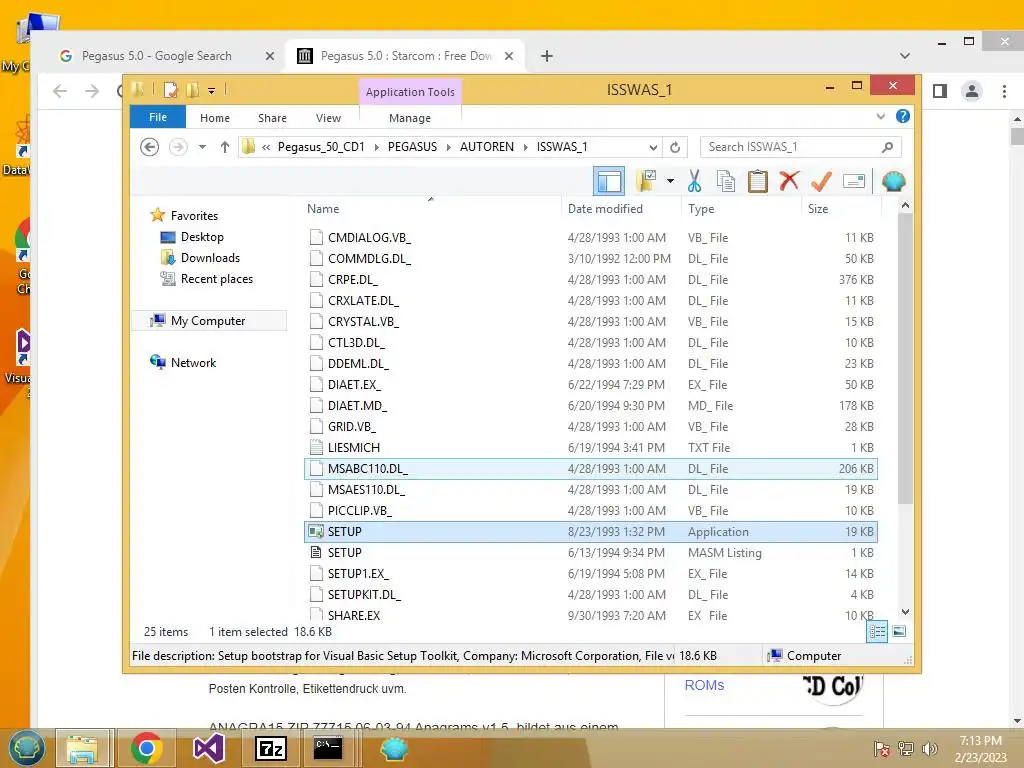Viewport: 1024px width, 768px height.
Task: Click Properties icon in quick access toolbar
Action: [170, 89]
